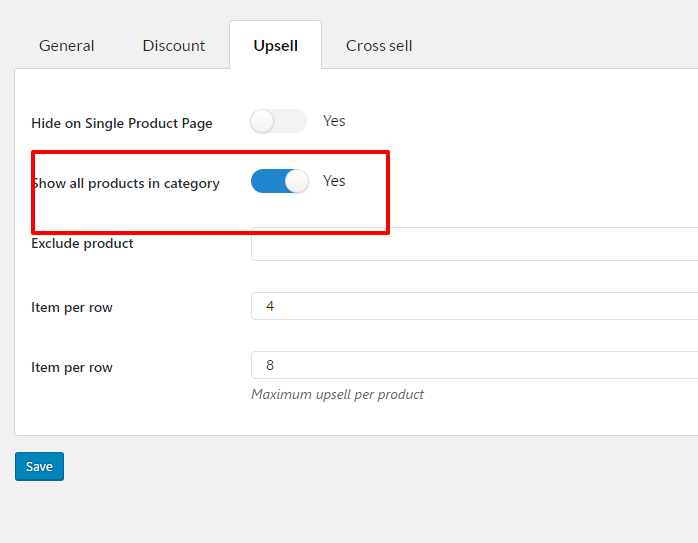Switch to the General tab
The width and height of the screenshot is (698, 543).
tap(66, 45)
